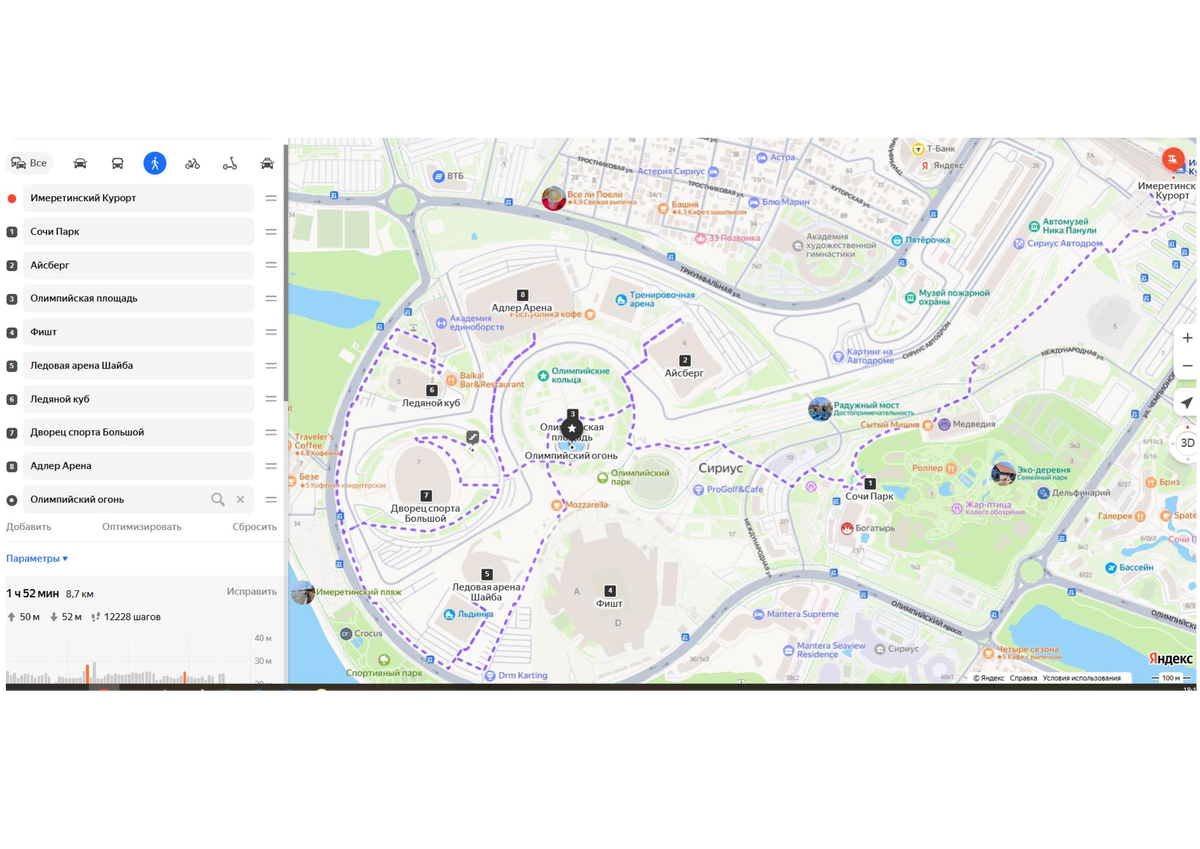Click the 'Исправить' link

click(x=251, y=592)
